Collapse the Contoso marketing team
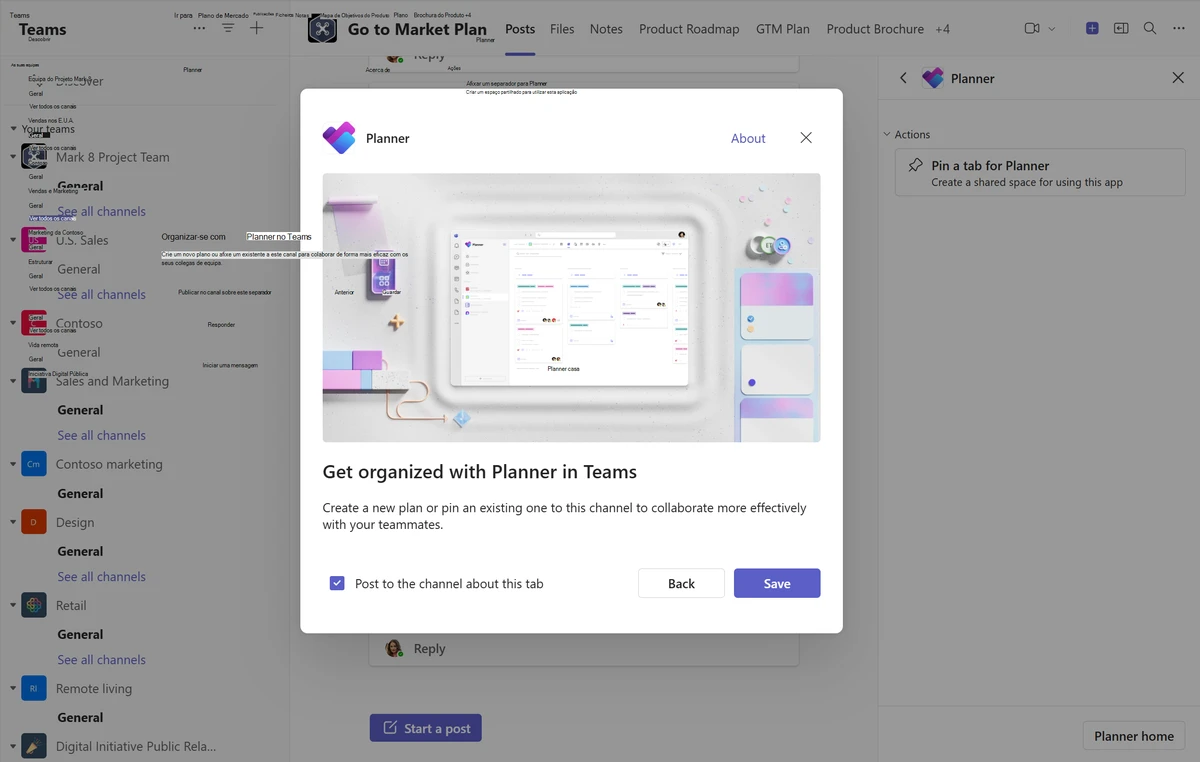This screenshot has width=1200, height=762. pos(13,464)
